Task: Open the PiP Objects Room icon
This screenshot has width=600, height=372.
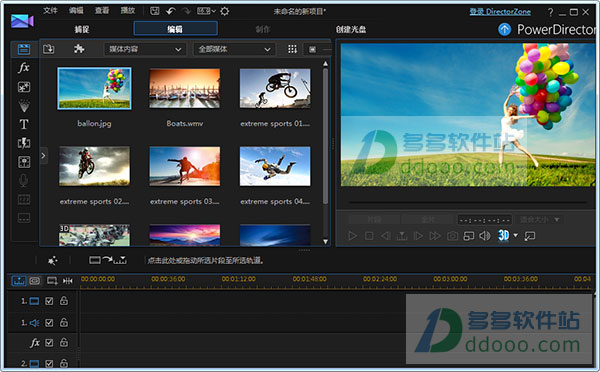Action: click(x=24, y=87)
